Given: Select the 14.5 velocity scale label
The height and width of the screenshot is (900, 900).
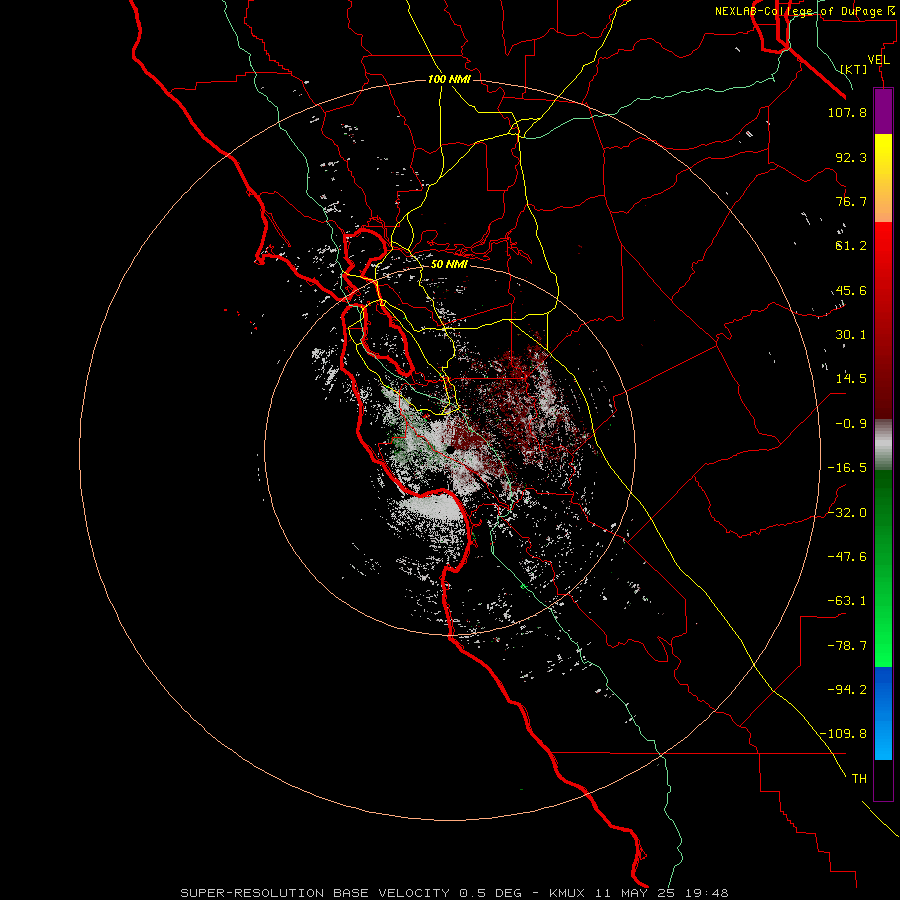Looking at the screenshot, I should coord(851,379).
